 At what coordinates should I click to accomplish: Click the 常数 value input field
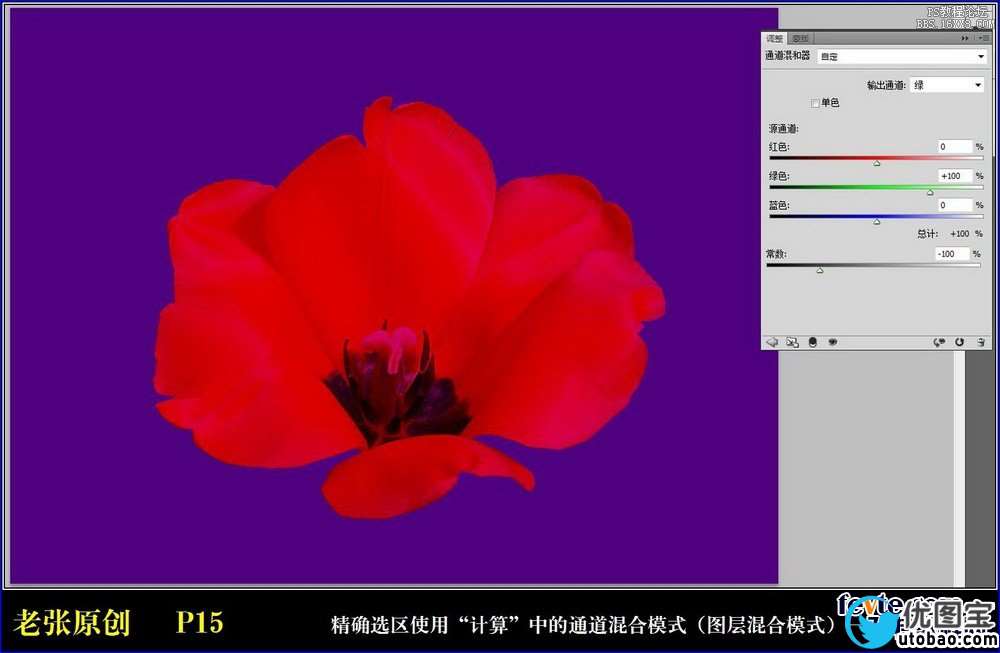[x=952, y=254]
